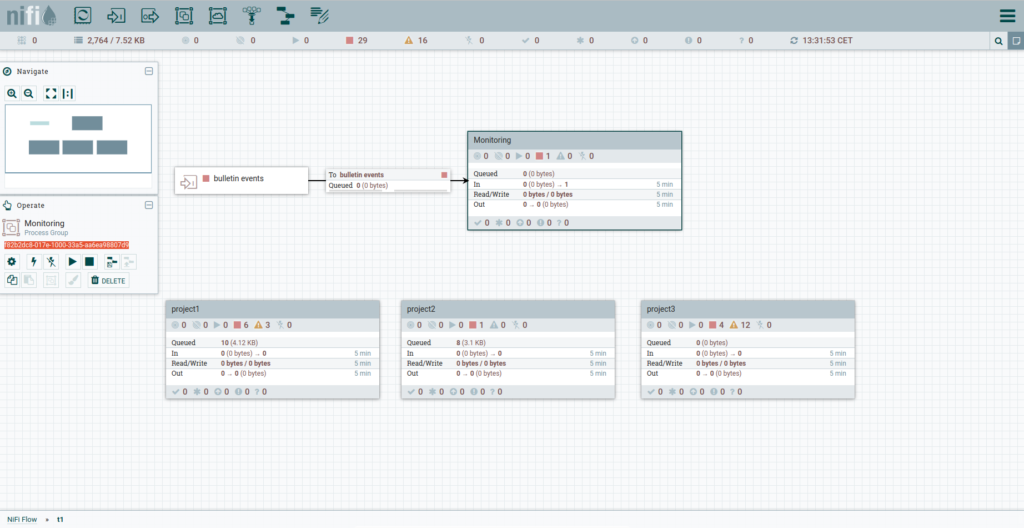Select the bulletin events input port
The width and height of the screenshot is (1024, 528).
[x=241, y=180]
